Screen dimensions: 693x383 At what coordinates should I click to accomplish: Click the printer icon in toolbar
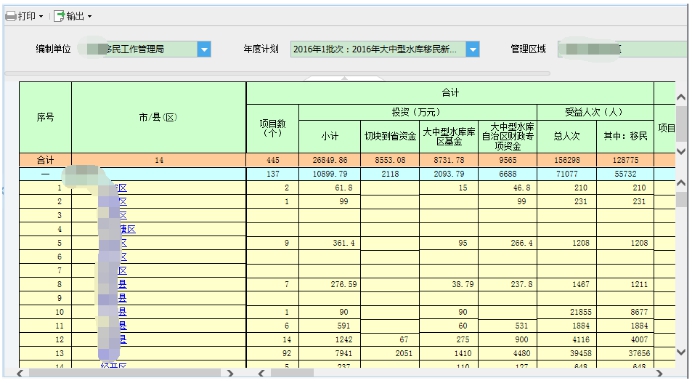(11, 16)
